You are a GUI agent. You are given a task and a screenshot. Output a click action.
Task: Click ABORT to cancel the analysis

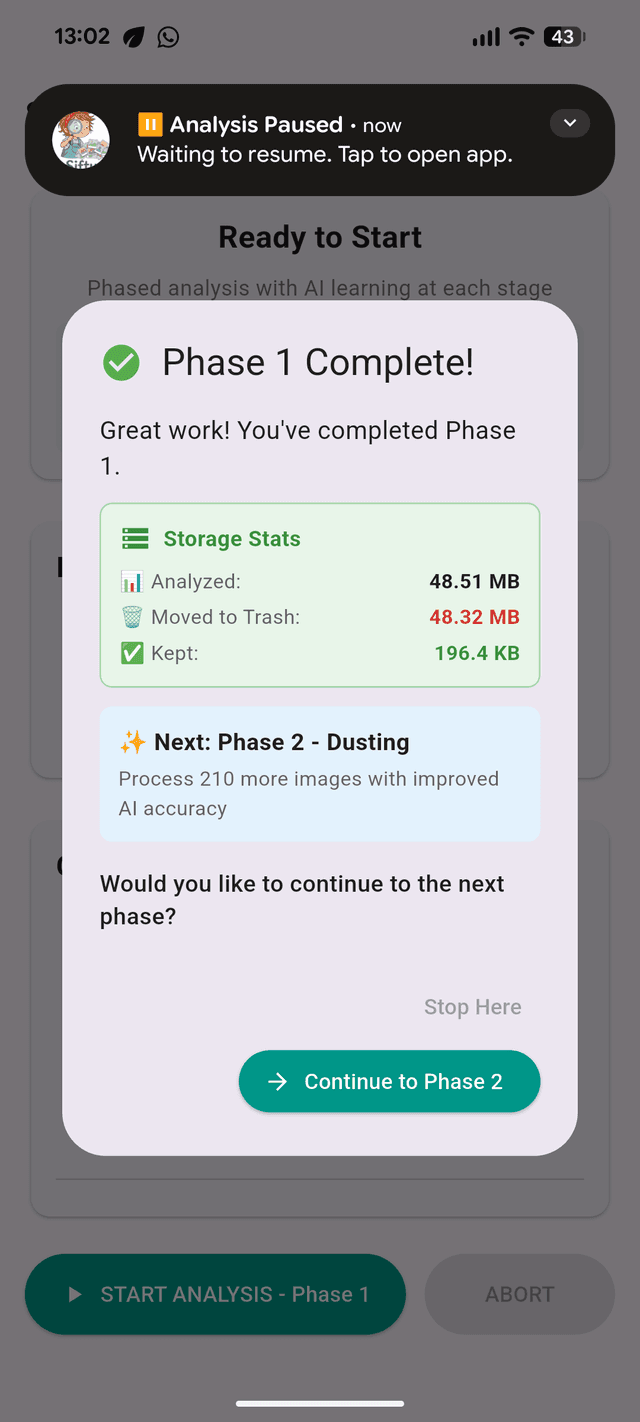click(x=519, y=1294)
